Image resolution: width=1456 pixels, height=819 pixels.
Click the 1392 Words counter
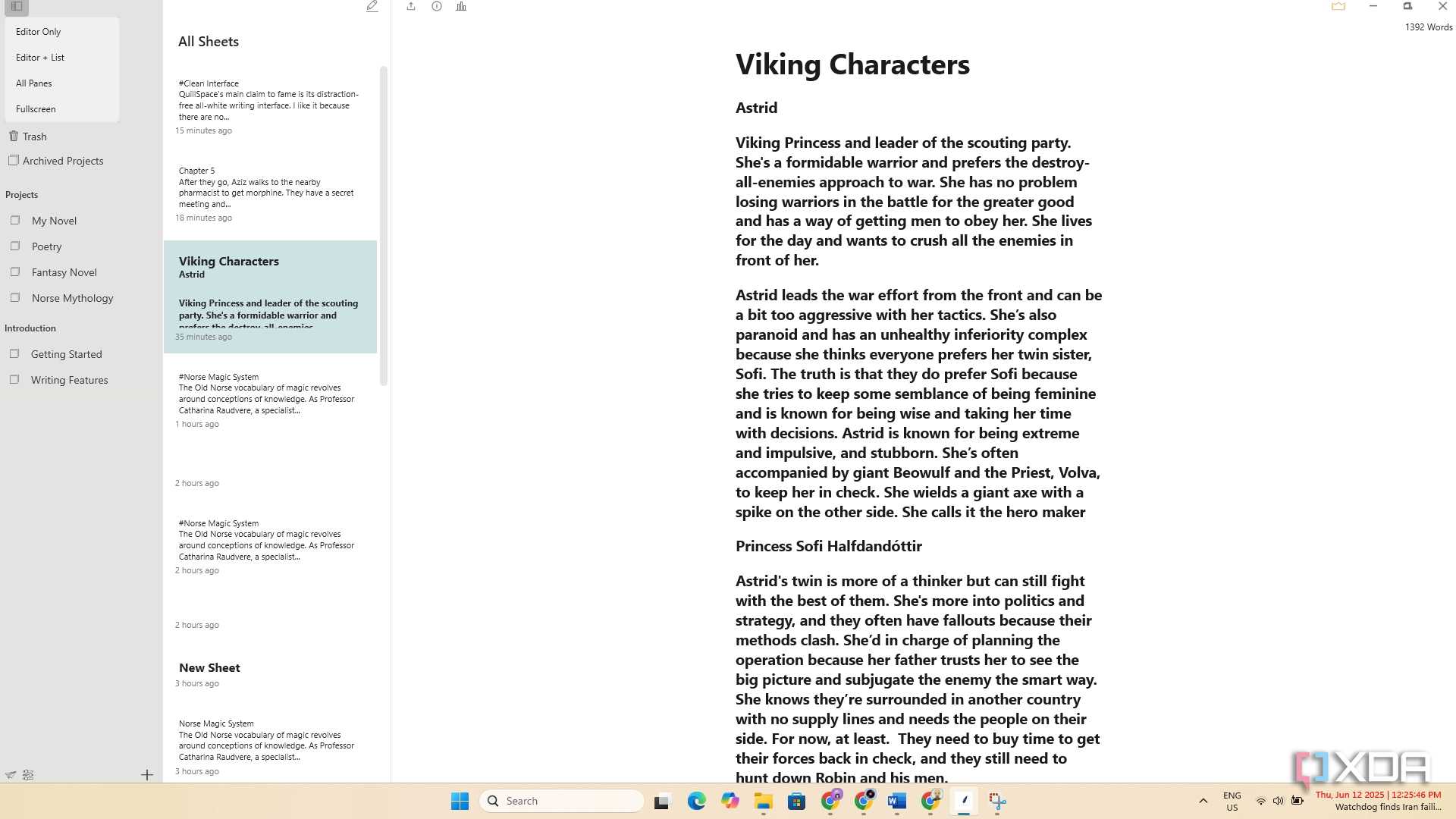tap(1429, 27)
